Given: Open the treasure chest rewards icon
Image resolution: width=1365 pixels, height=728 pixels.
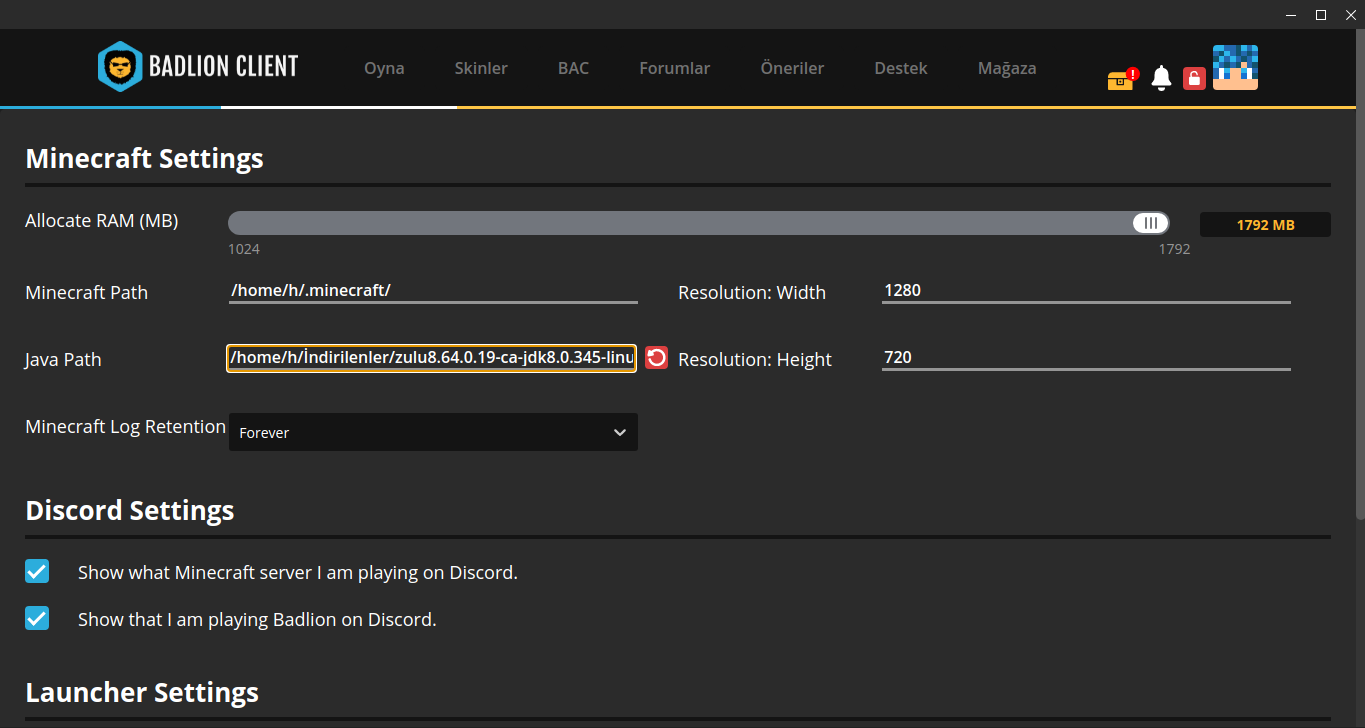Looking at the screenshot, I should [x=1122, y=79].
